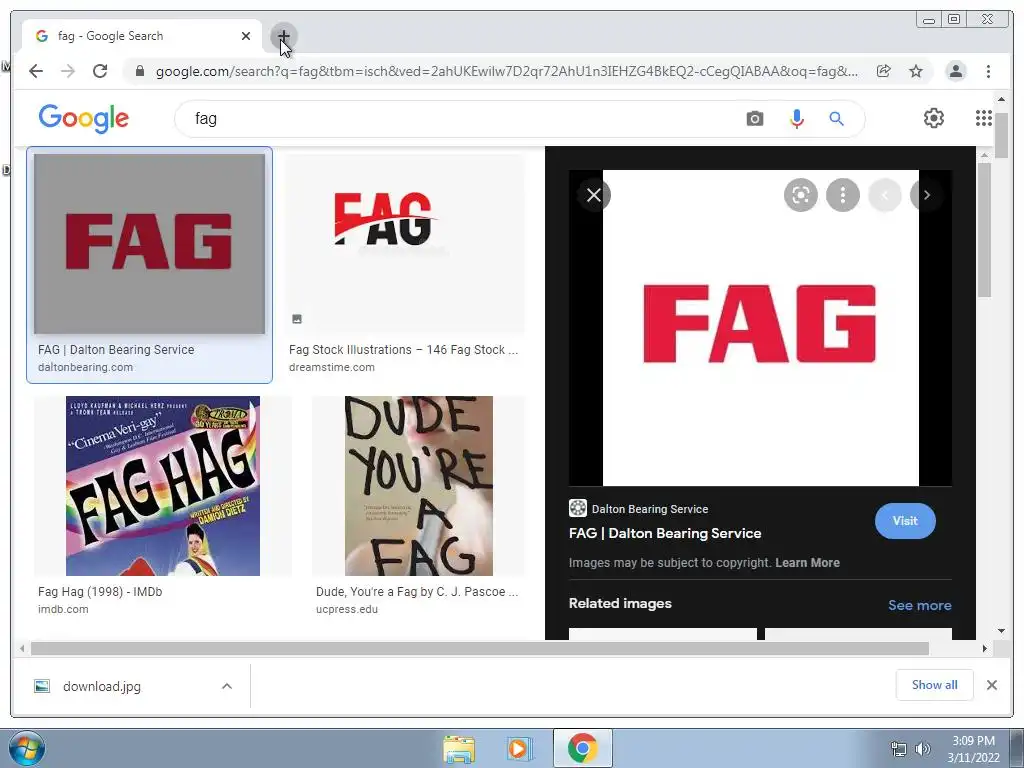Image resolution: width=1024 pixels, height=768 pixels.
Task: Select the Dalton Bearing Service thumbnail
Action: point(150,244)
